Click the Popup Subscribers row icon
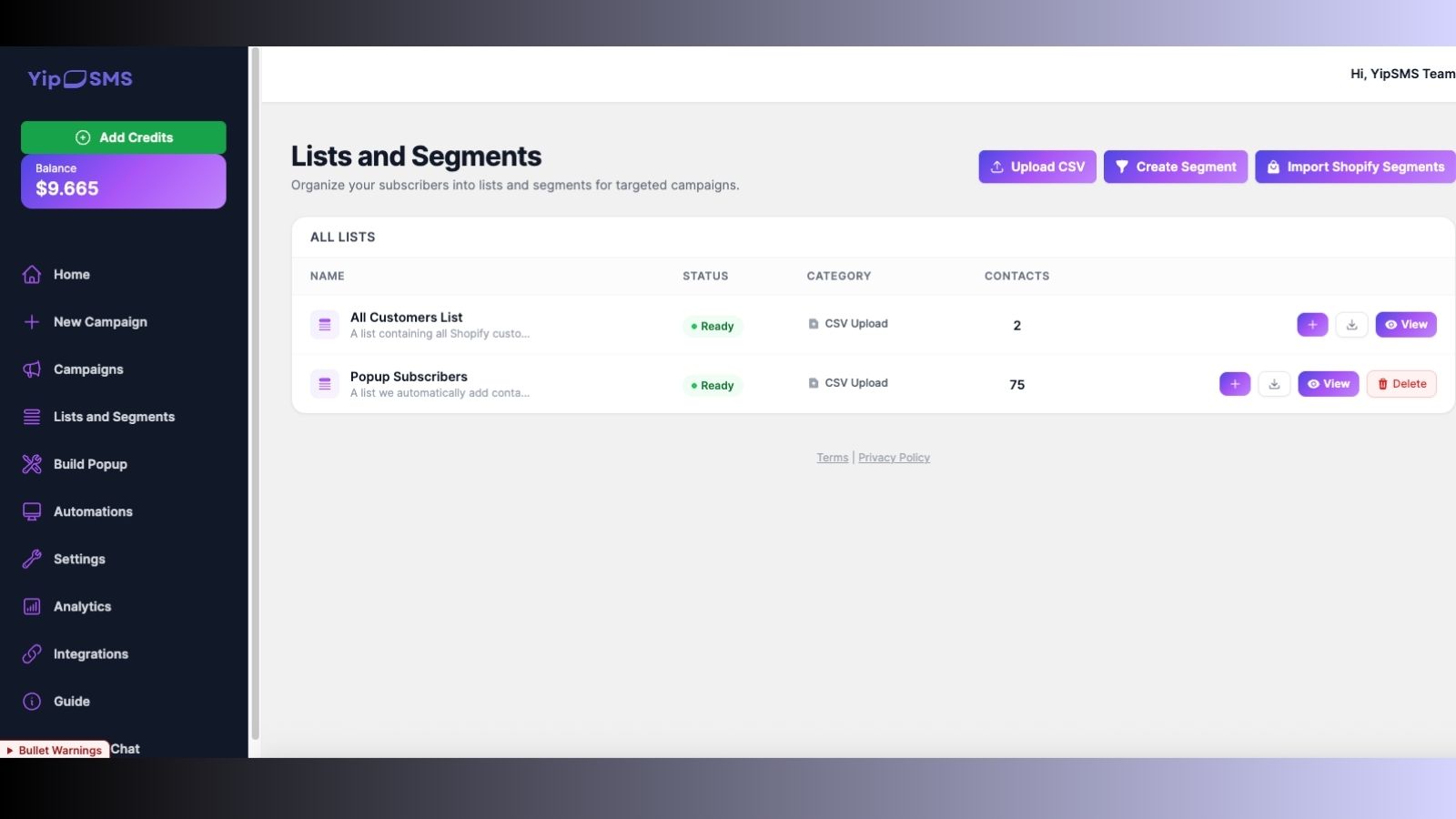This screenshot has width=1456, height=819. [325, 384]
